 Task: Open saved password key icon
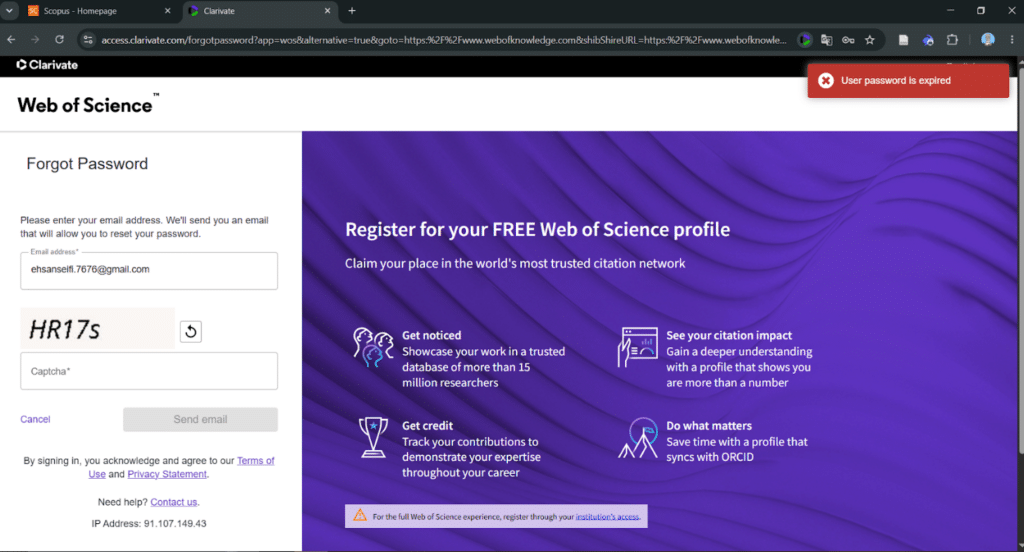pyautogui.click(x=848, y=40)
